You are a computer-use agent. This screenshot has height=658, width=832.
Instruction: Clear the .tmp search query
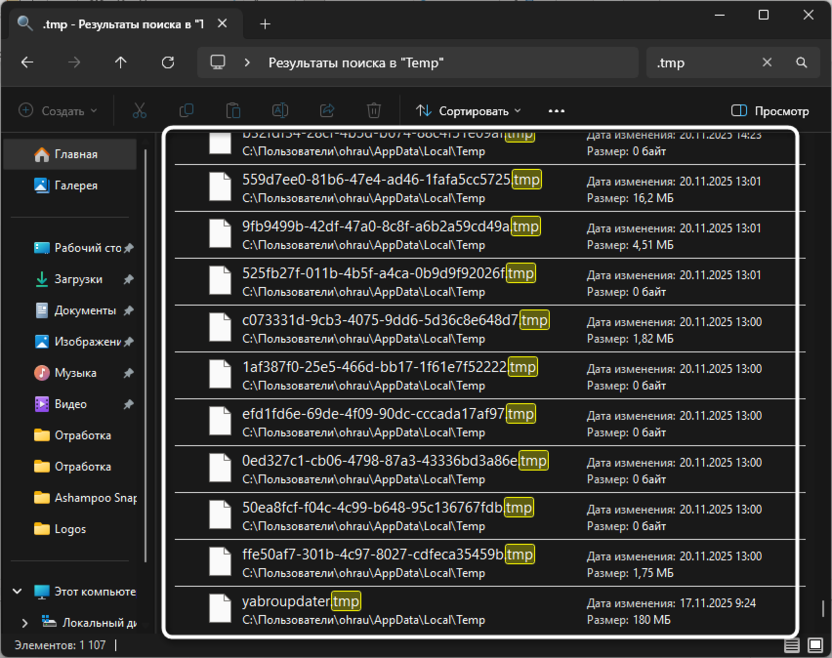coord(767,62)
